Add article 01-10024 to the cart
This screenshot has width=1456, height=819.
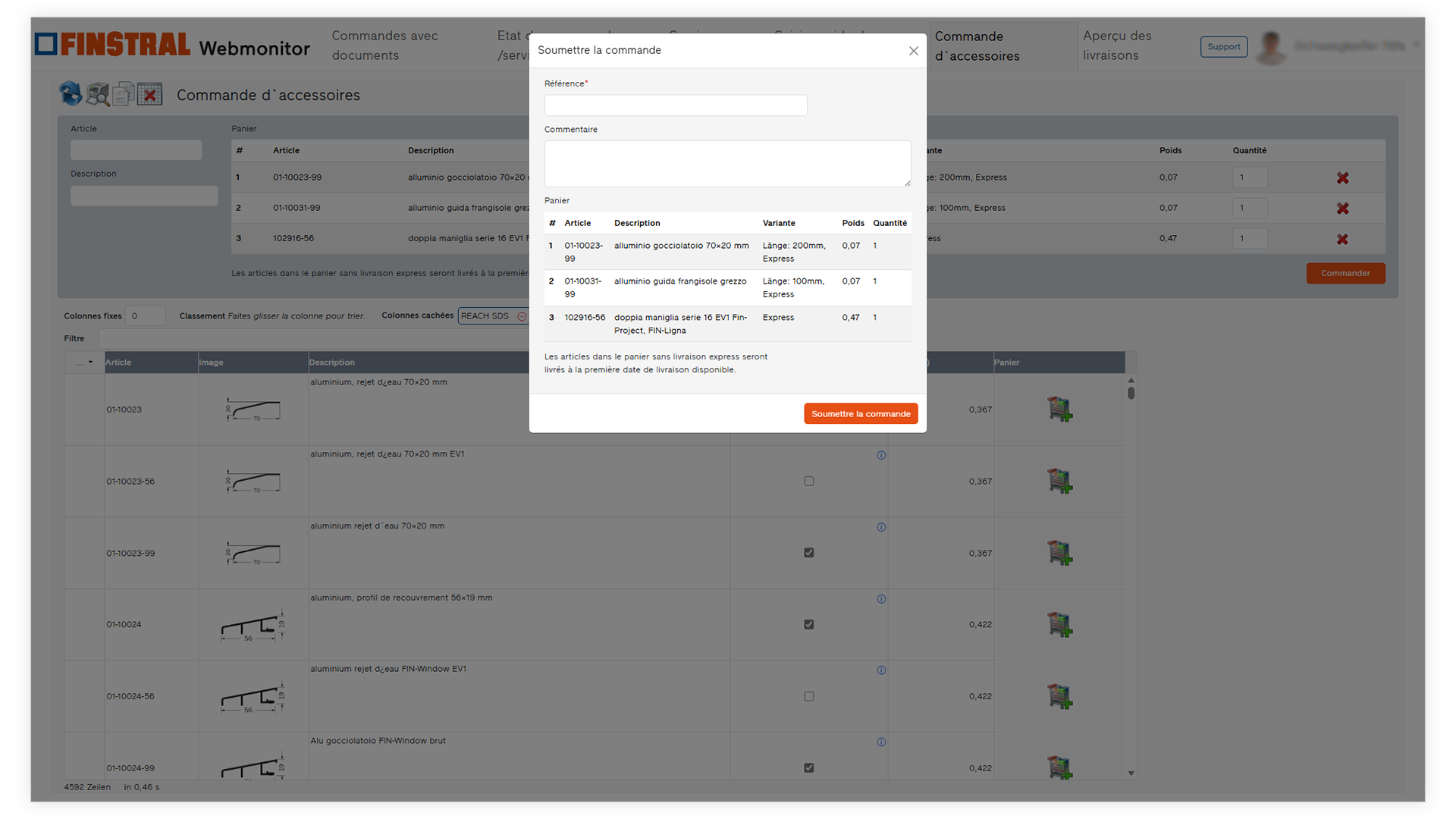point(1059,624)
